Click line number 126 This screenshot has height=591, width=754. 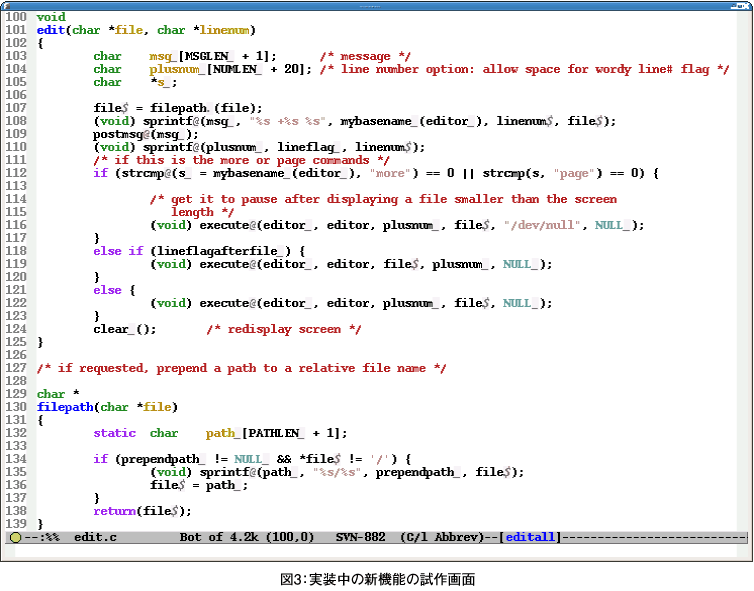pyautogui.click(x=16, y=355)
